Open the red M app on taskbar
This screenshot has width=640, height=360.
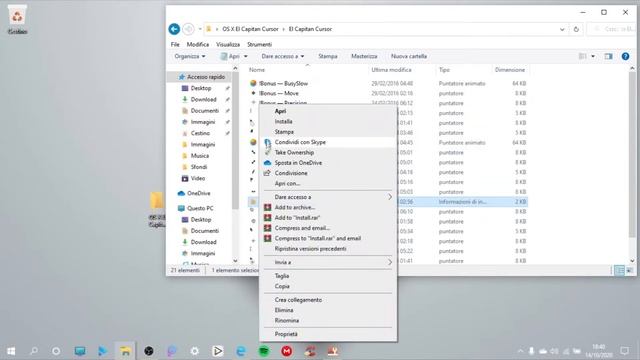[x=287, y=351]
